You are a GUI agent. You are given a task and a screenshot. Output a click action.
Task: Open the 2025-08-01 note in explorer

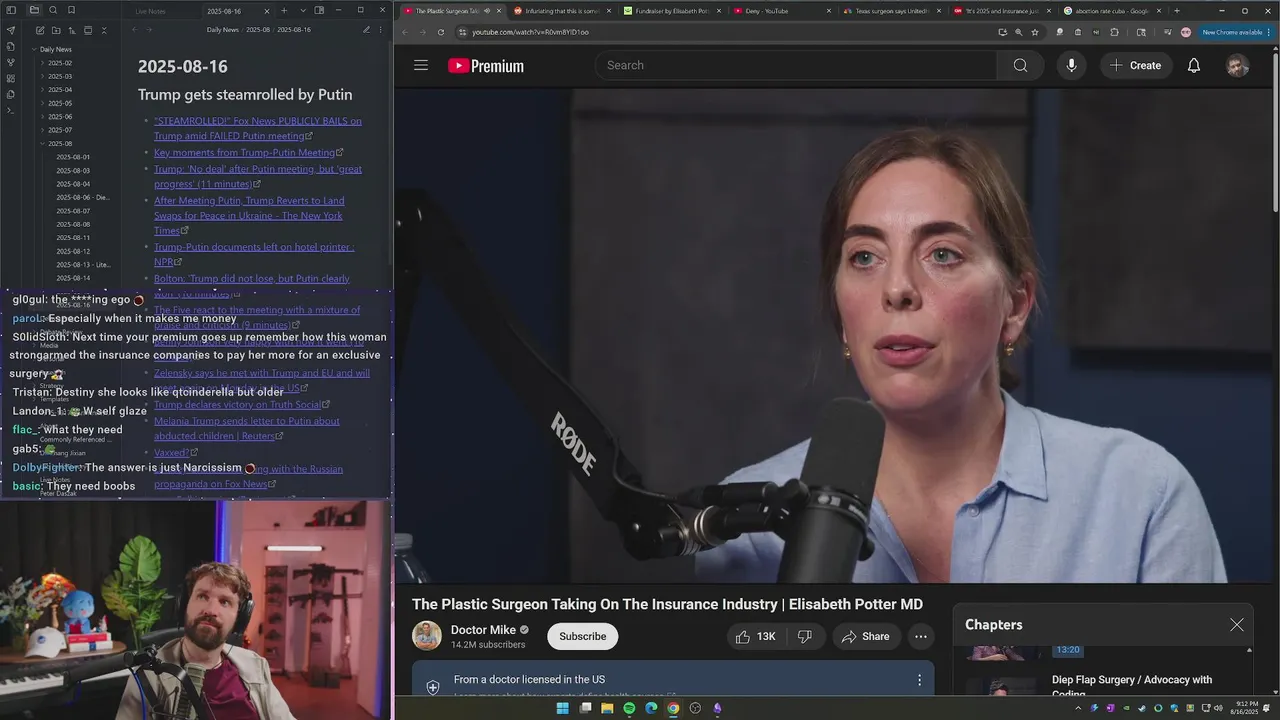(x=73, y=157)
